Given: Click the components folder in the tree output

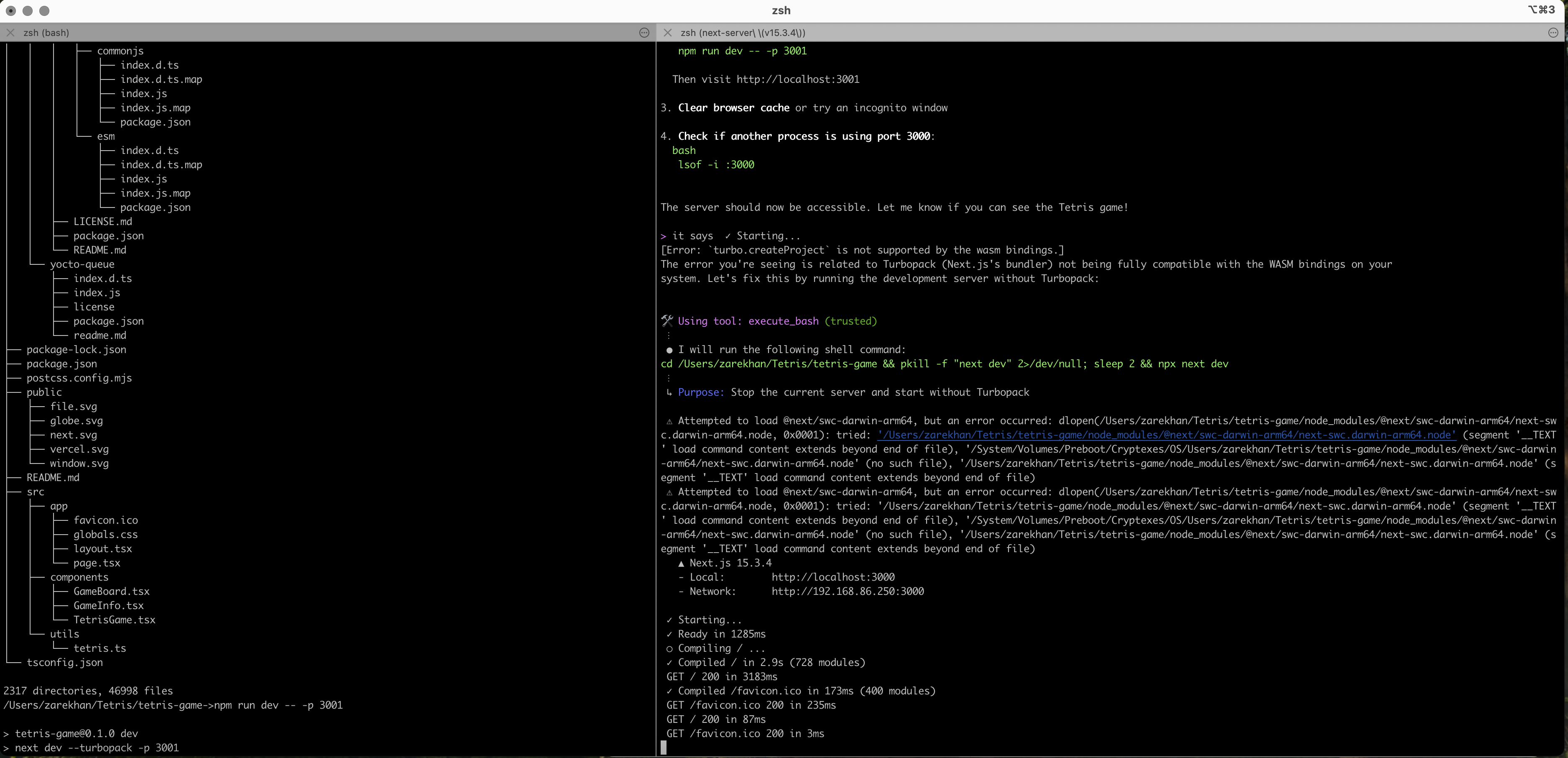Looking at the screenshot, I should pos(79,577).
